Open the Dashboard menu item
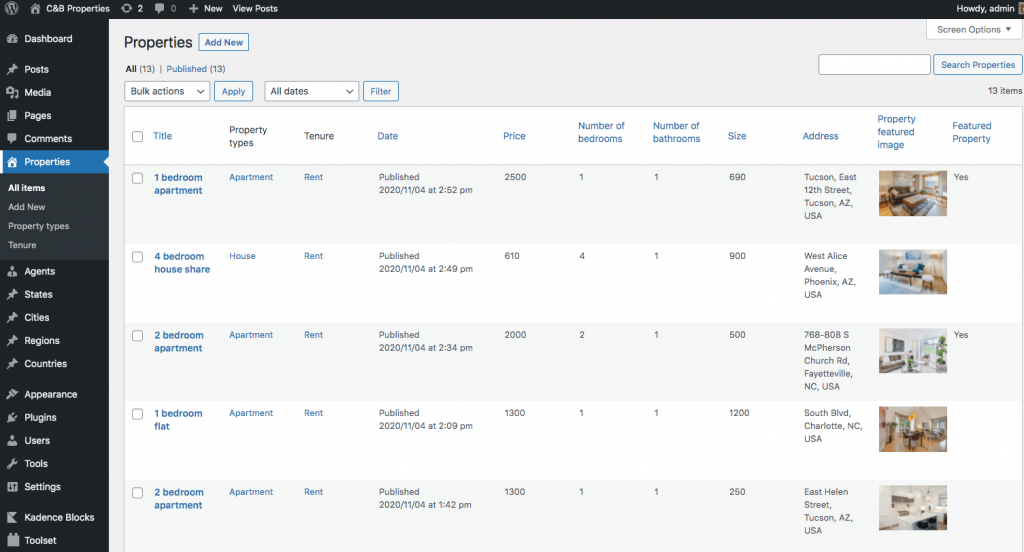This screenshot has width=1024, height=552. click(48, 39)
